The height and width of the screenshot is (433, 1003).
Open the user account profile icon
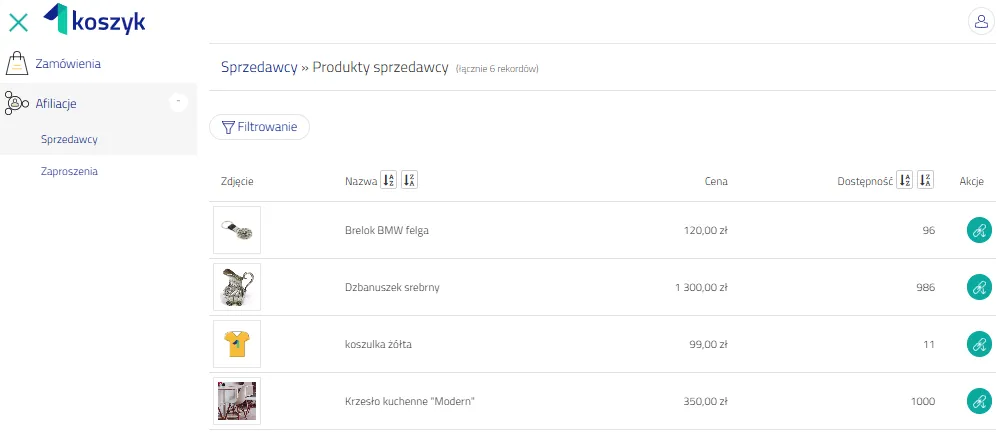(981, 22)
